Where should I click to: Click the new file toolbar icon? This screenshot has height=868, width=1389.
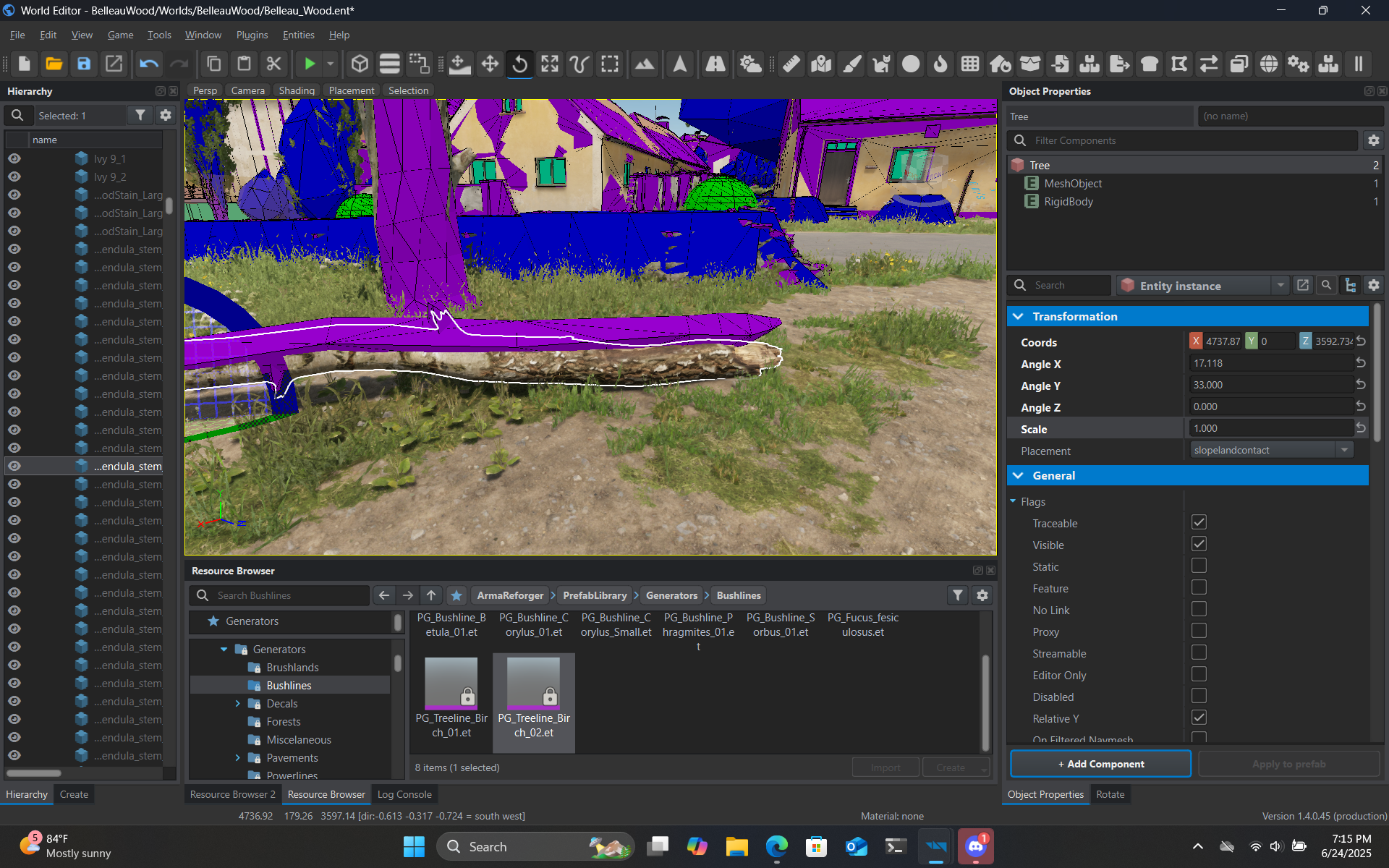pyautogui.click(x=24, y=64)
